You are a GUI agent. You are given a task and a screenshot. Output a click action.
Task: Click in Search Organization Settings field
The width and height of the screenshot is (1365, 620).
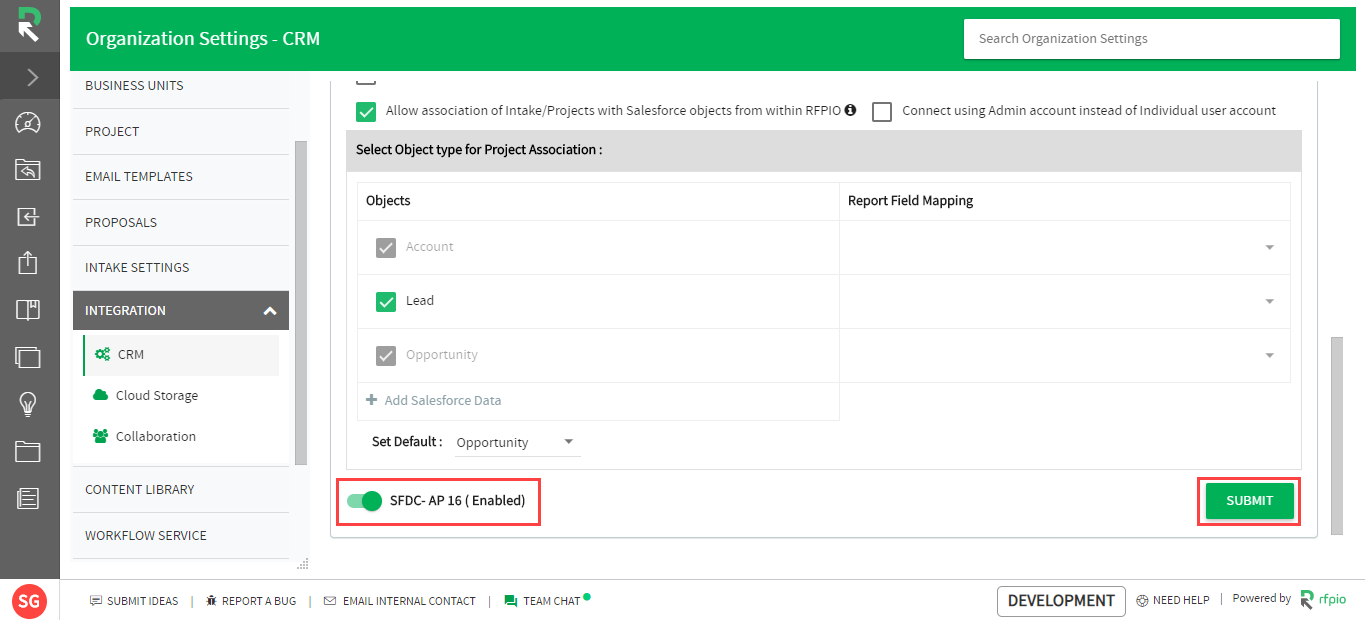point(1152,39)
